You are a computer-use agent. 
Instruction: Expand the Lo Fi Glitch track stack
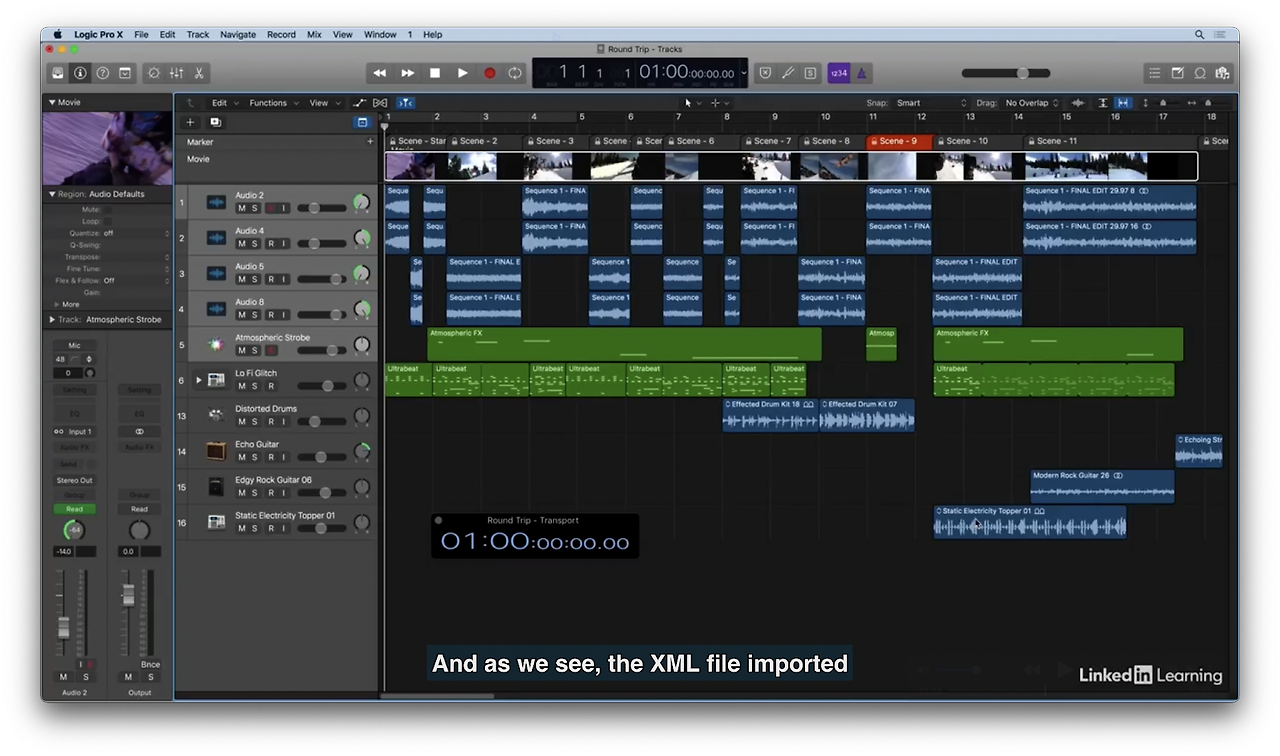198,380
